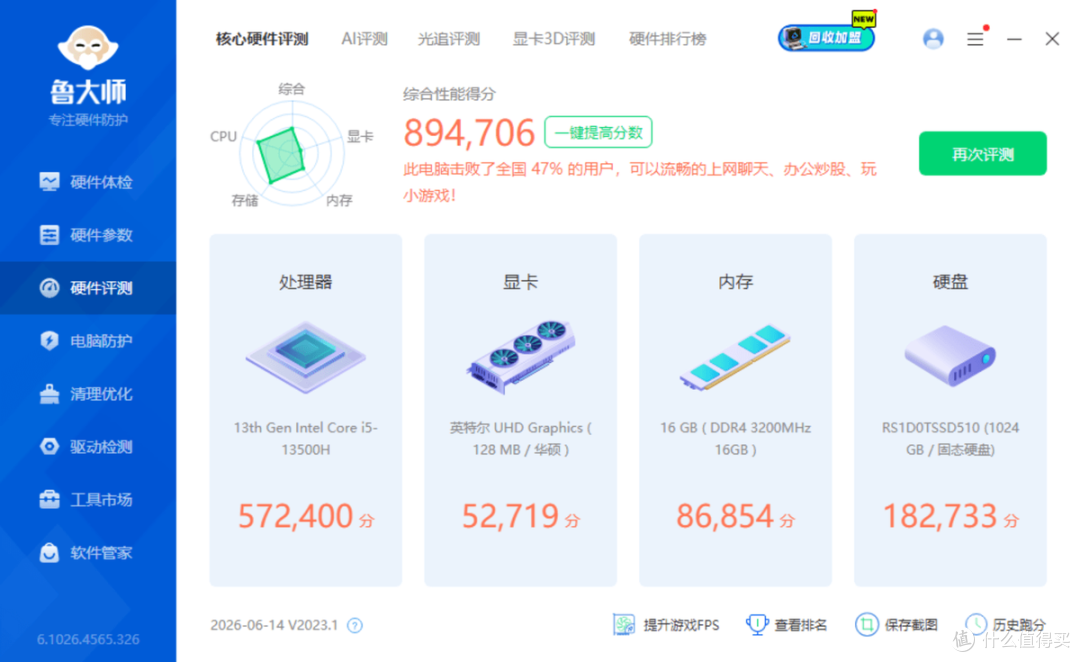Click the memory score 86,854
The height and width of the screenshot is (662, 1080).
click(x=725, y=516)
